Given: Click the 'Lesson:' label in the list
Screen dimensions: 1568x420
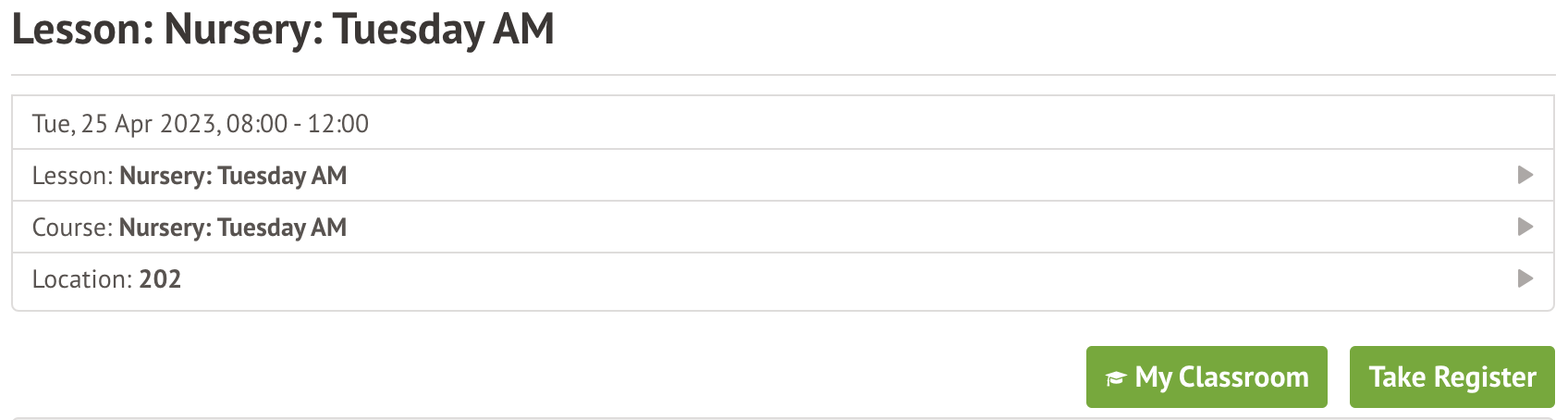Looking at the screenshot, I should click(x=72, y=176).
